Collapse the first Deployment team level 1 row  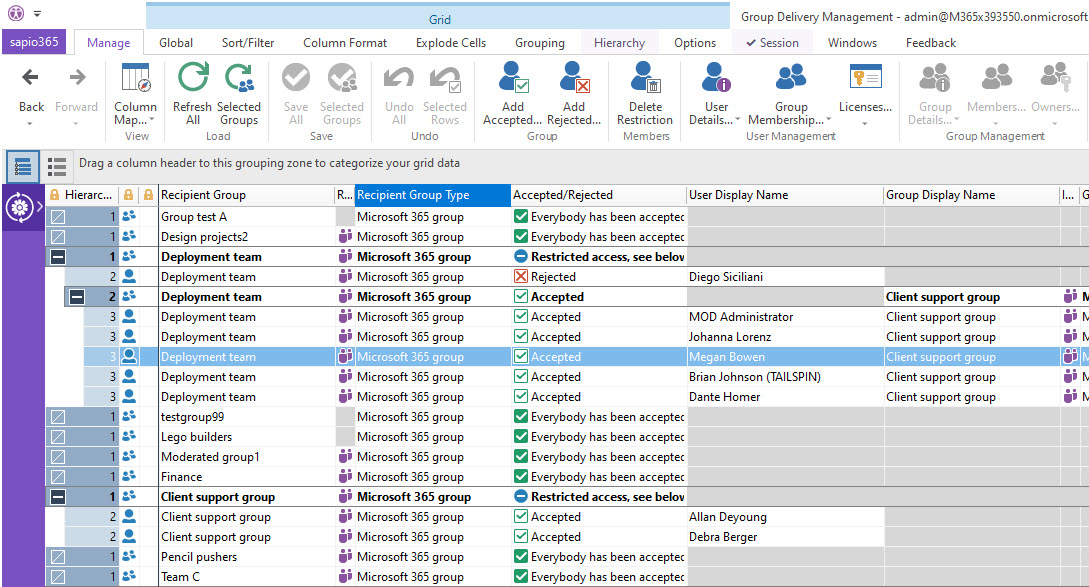pos(58,257)
